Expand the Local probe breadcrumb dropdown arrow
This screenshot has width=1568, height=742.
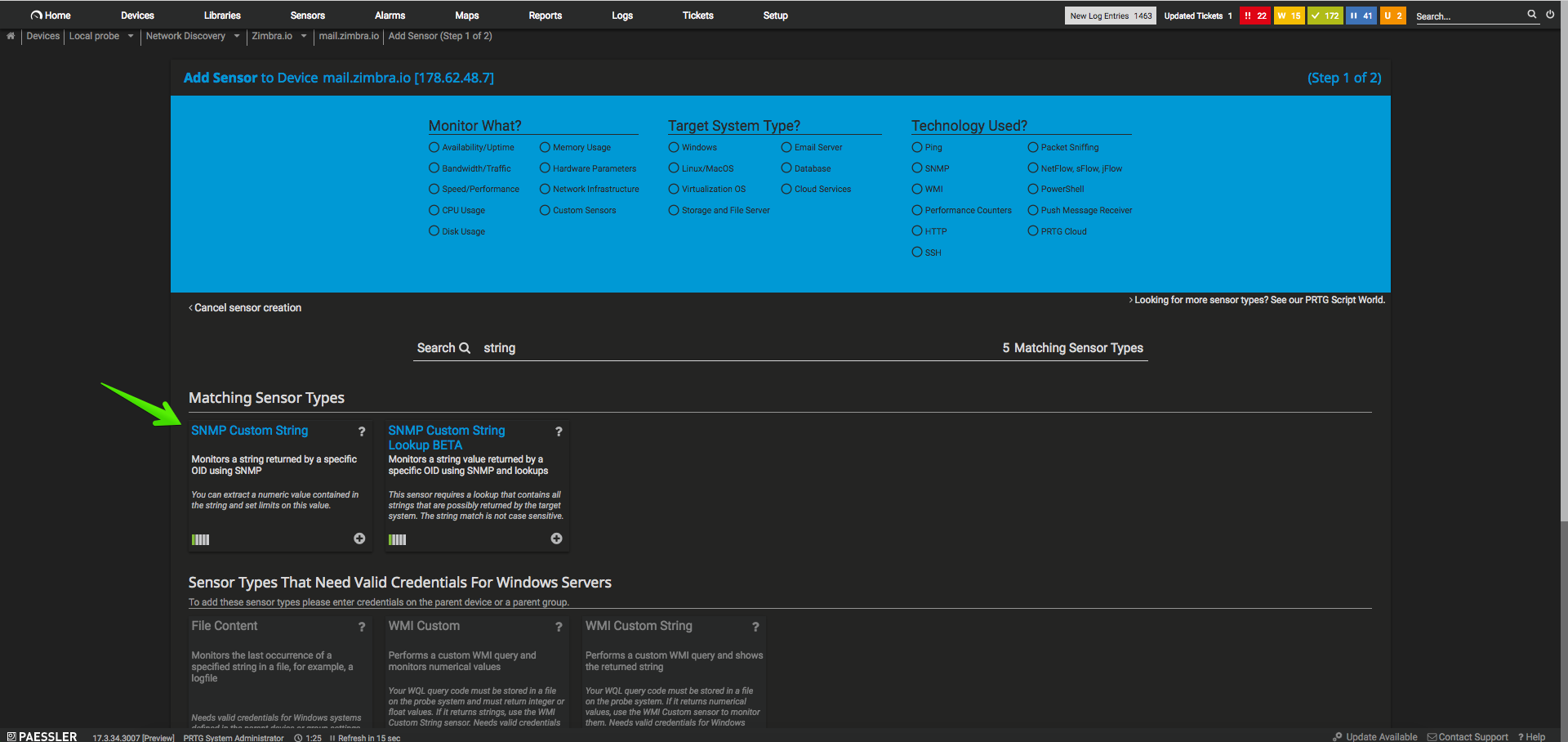click(x=130, y=36)
